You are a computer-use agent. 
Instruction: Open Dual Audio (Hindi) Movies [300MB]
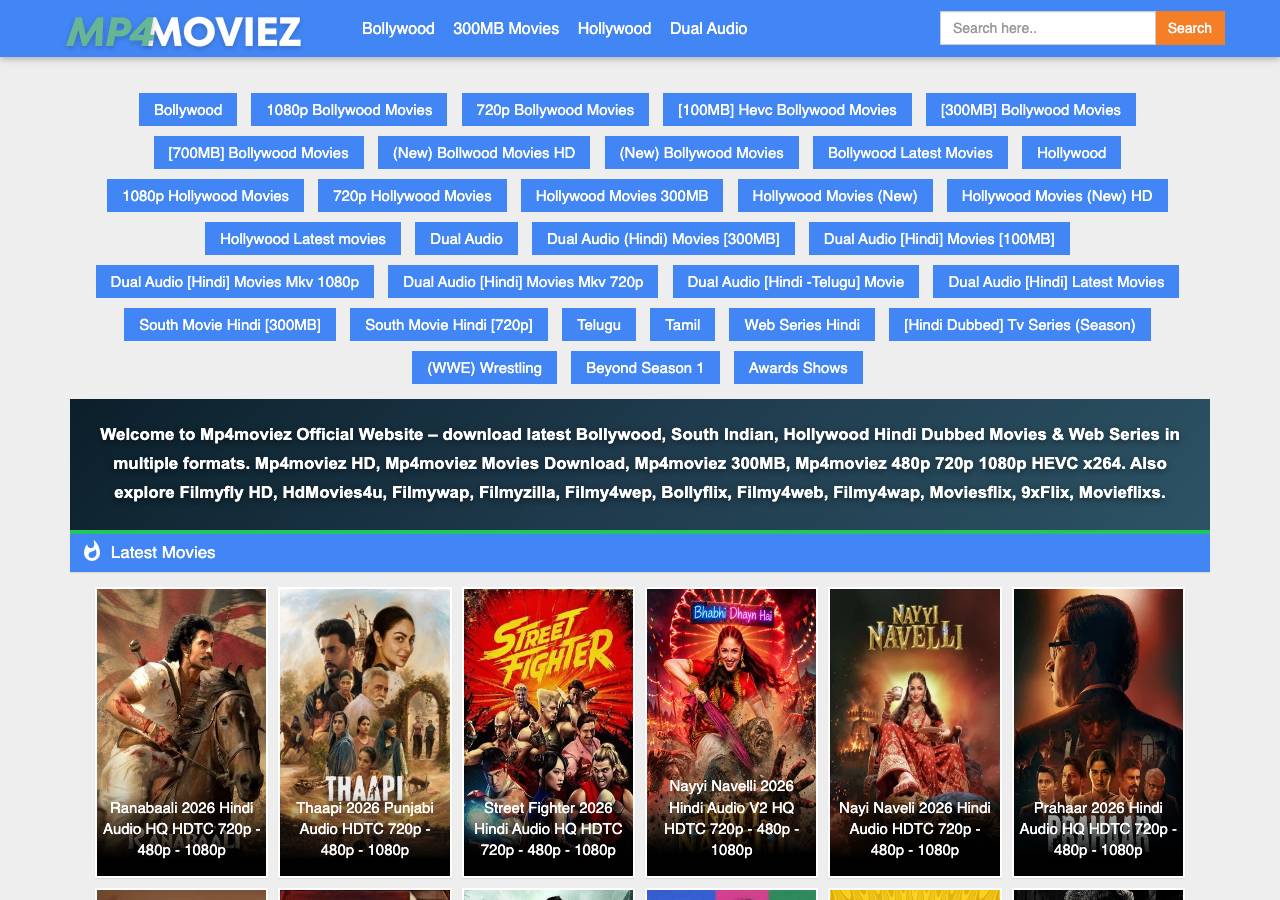[x=663, y=239]
